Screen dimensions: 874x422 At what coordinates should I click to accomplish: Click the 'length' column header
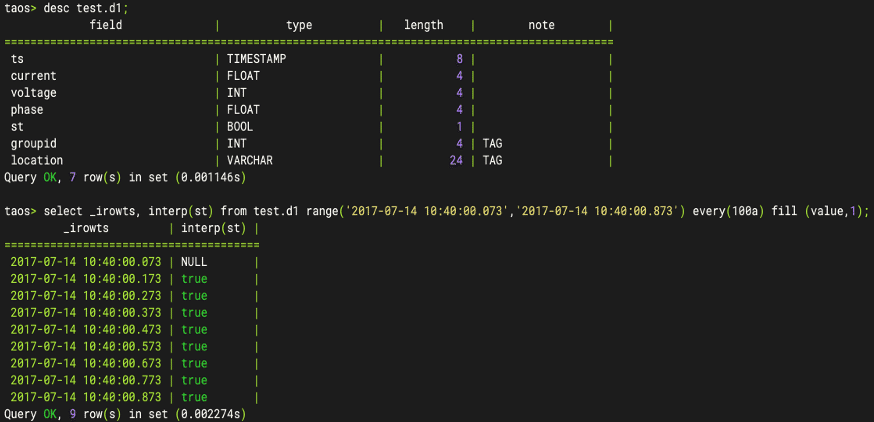[423, 25]
